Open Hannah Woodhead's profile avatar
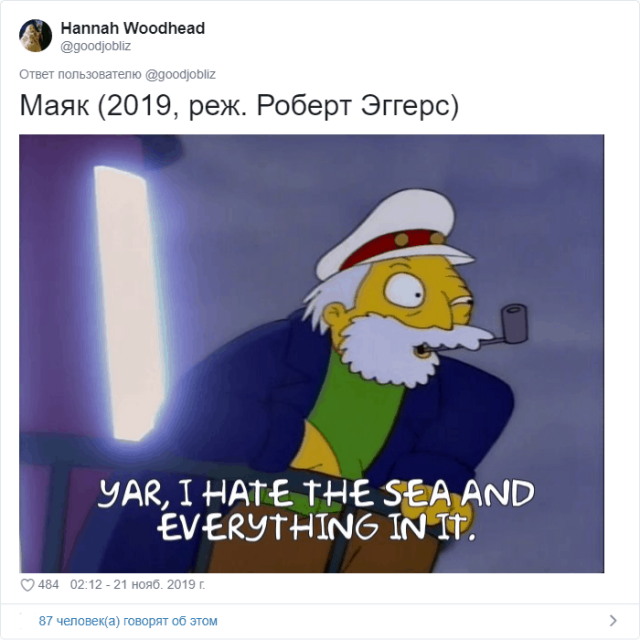This screenshot has height=640, width=640. (x=36, y=36)
